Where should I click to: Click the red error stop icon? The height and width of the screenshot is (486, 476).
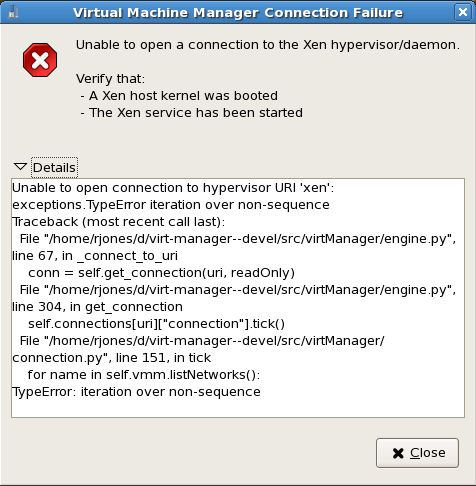40,60
